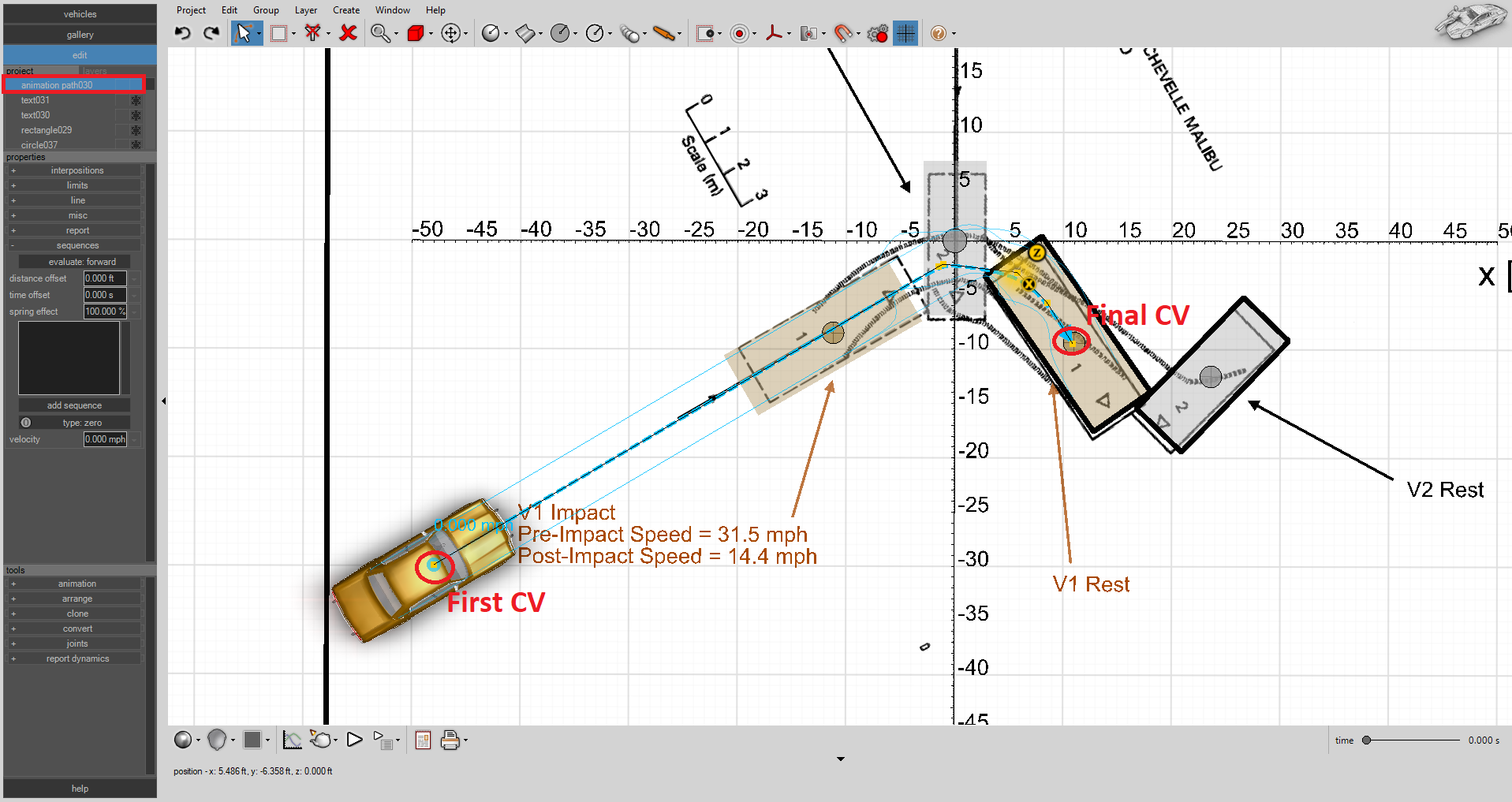Click the printer icon
1512x802 pixels.
pos(450,740)
